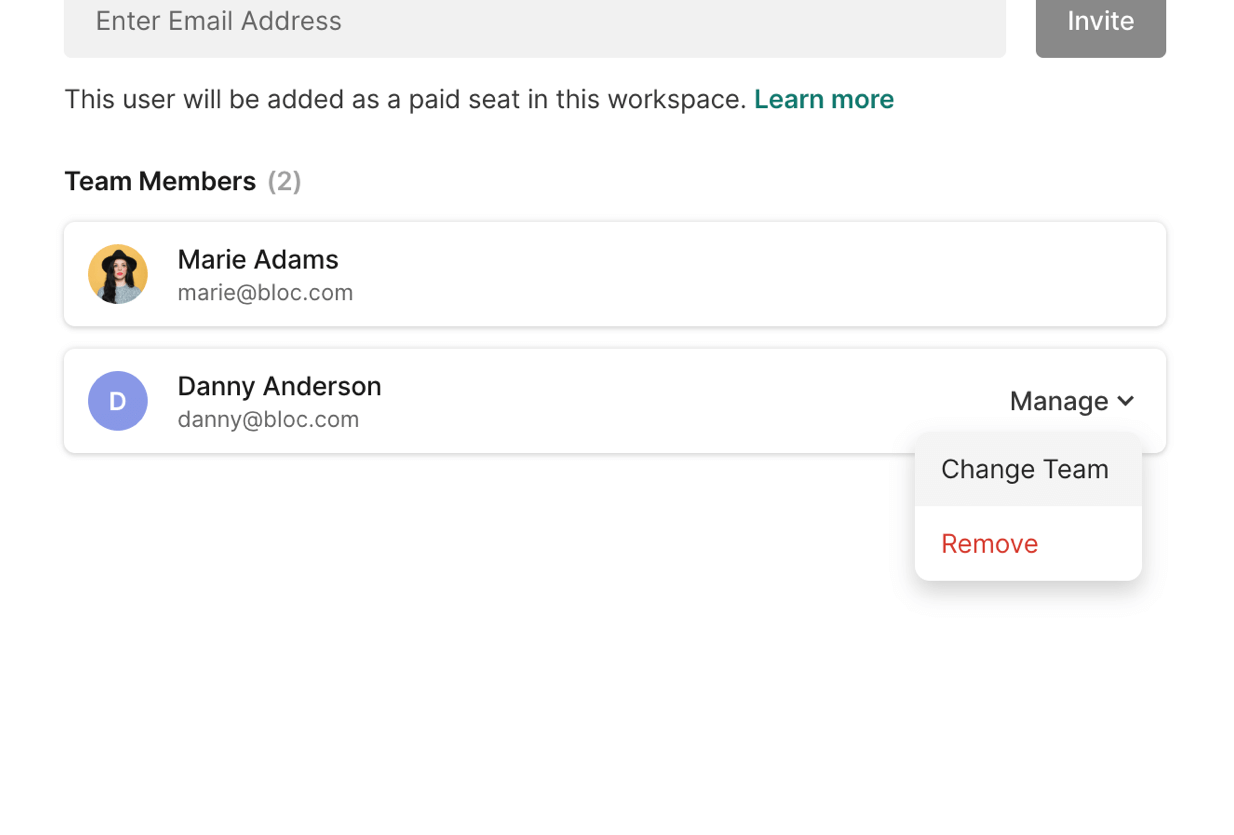Open the Learn more link

(823, 99)
